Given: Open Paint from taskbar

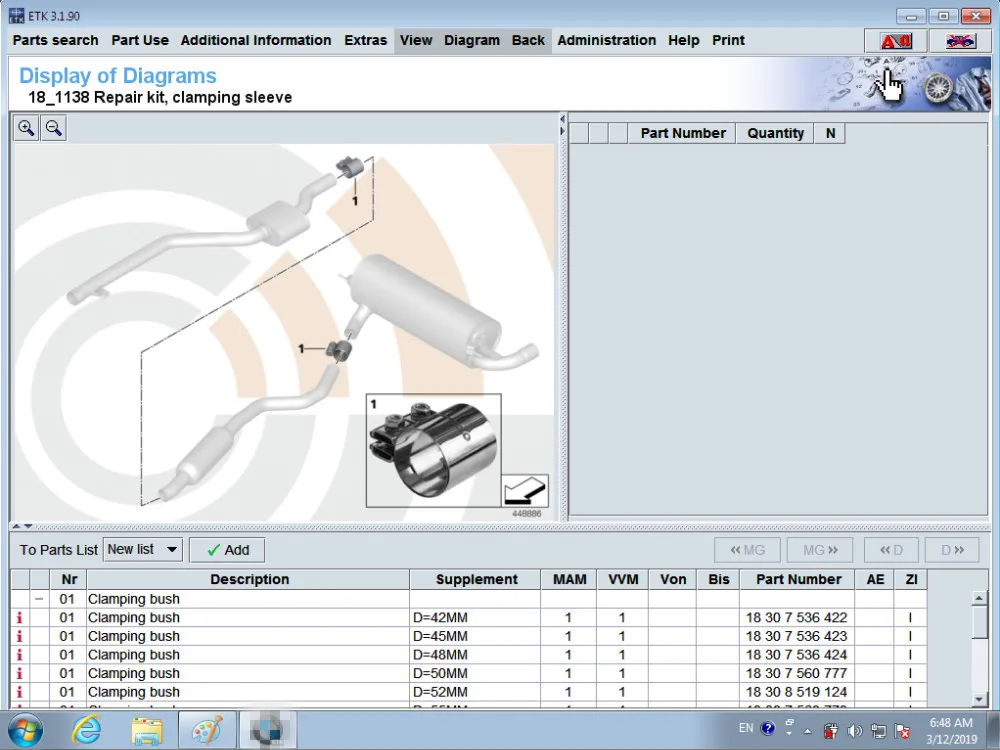Looking at the screenshot, I should 207,730.
